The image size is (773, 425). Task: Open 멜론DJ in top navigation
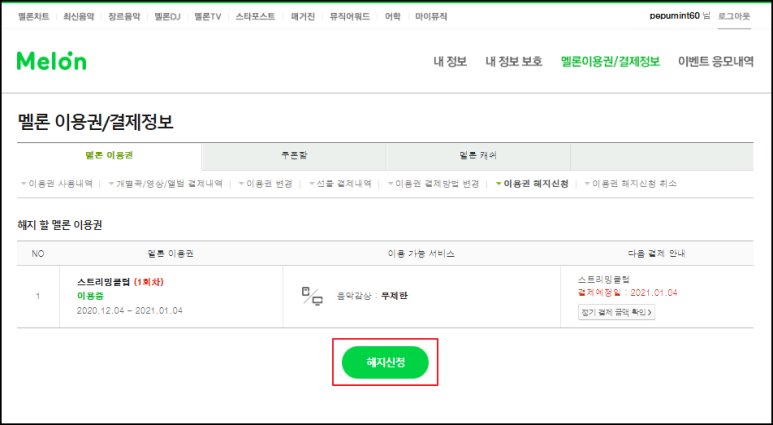click(x=167, y=16)
